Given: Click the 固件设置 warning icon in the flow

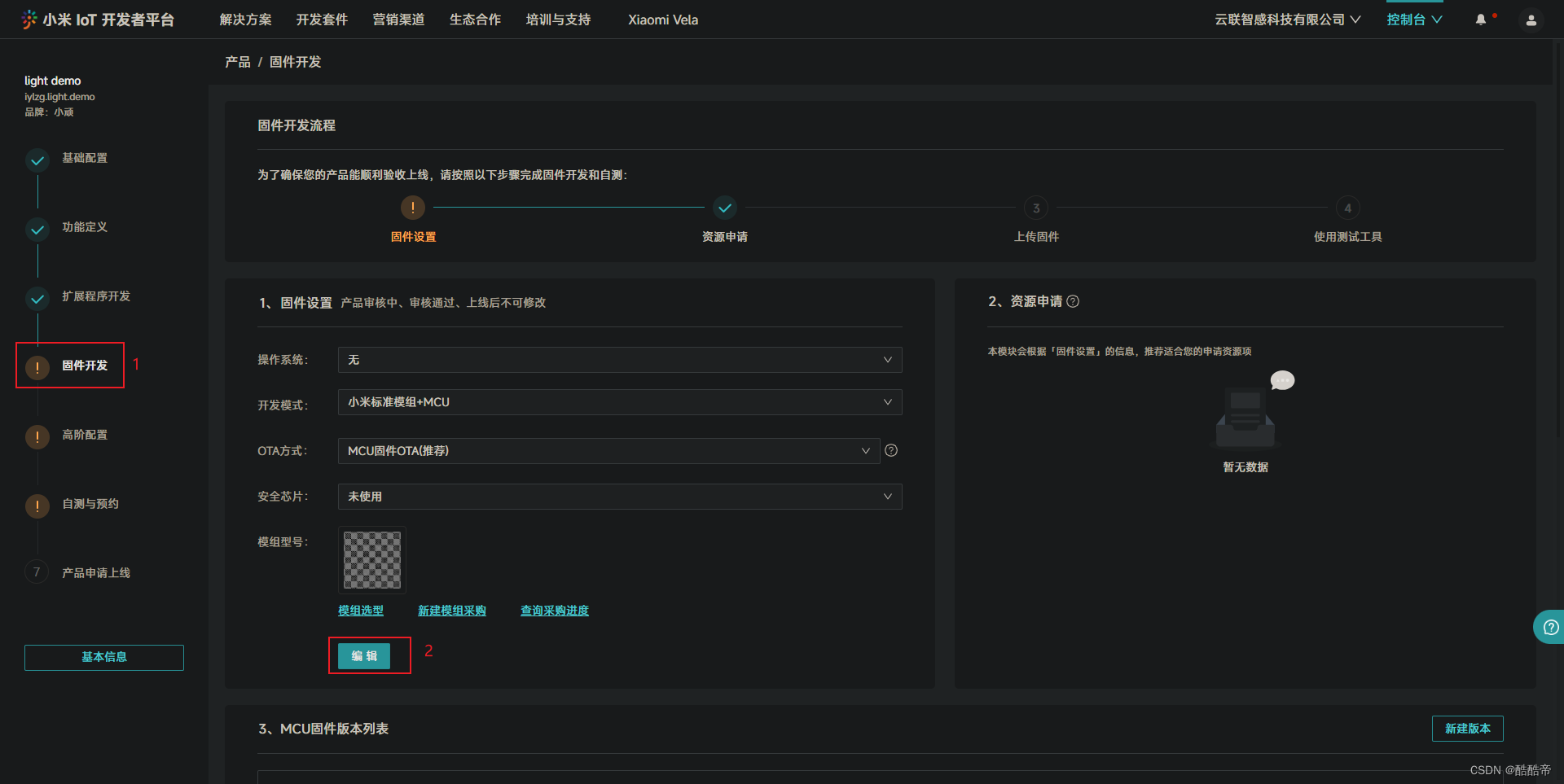Looking at the screenshot, I should pos(413,208).
